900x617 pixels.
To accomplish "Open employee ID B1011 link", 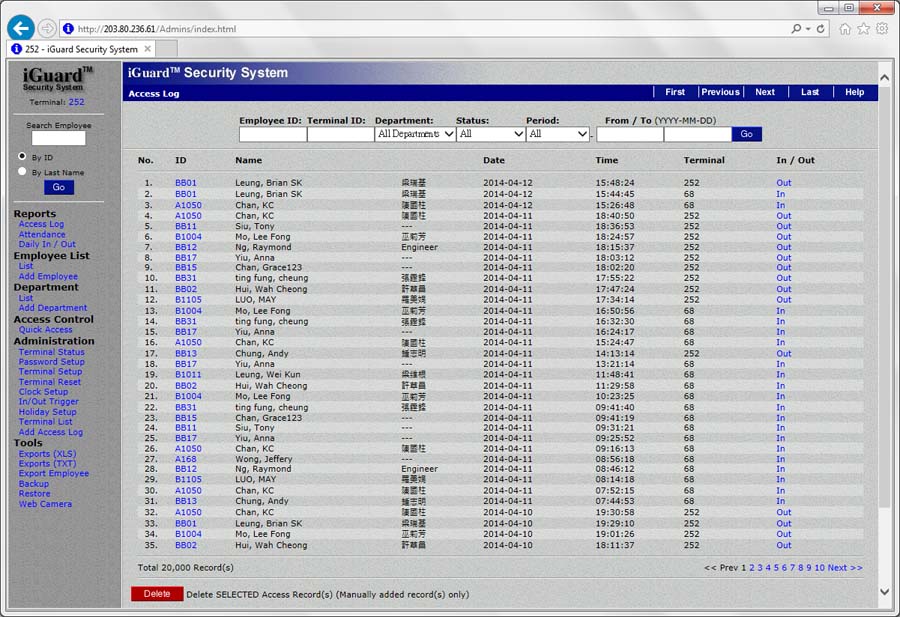I will [188, 374].
